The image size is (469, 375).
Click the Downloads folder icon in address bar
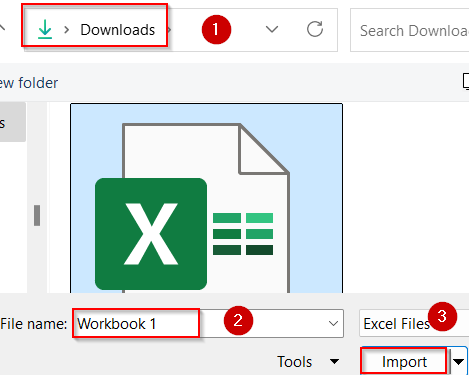pos(45,30)
